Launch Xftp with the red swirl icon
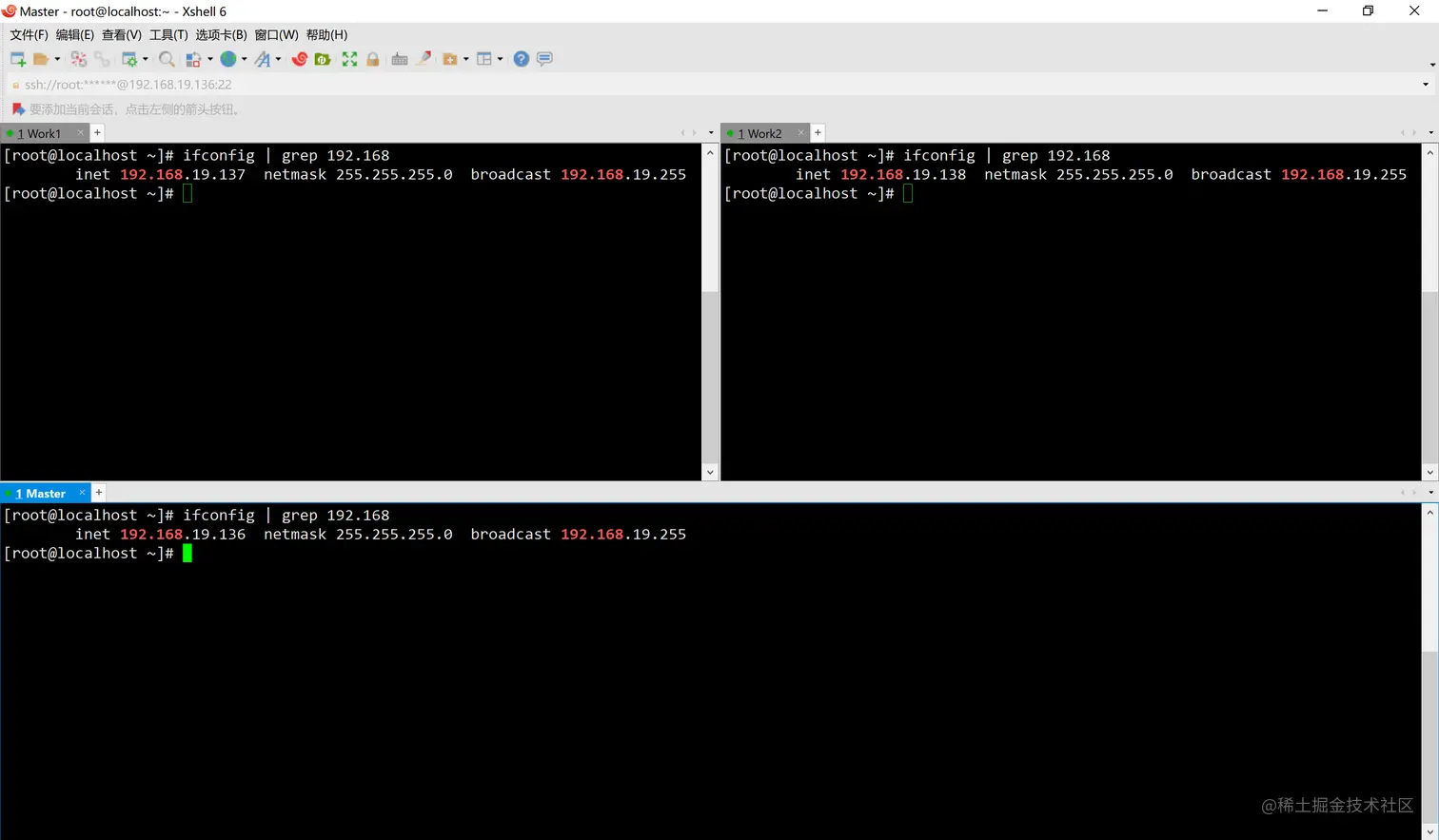Viewport: 1439px width, 840px height. click(300, 59)
